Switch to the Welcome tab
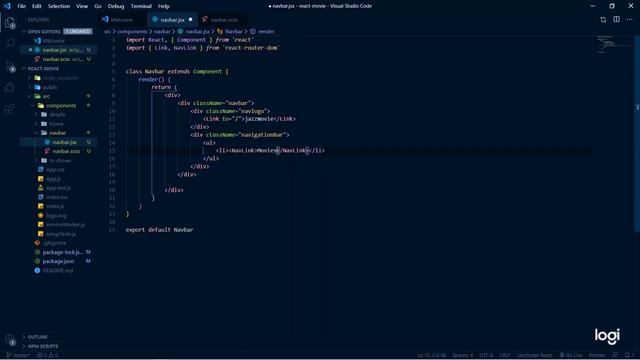This screenshot has width=640, height=360. tap(122, 20)
